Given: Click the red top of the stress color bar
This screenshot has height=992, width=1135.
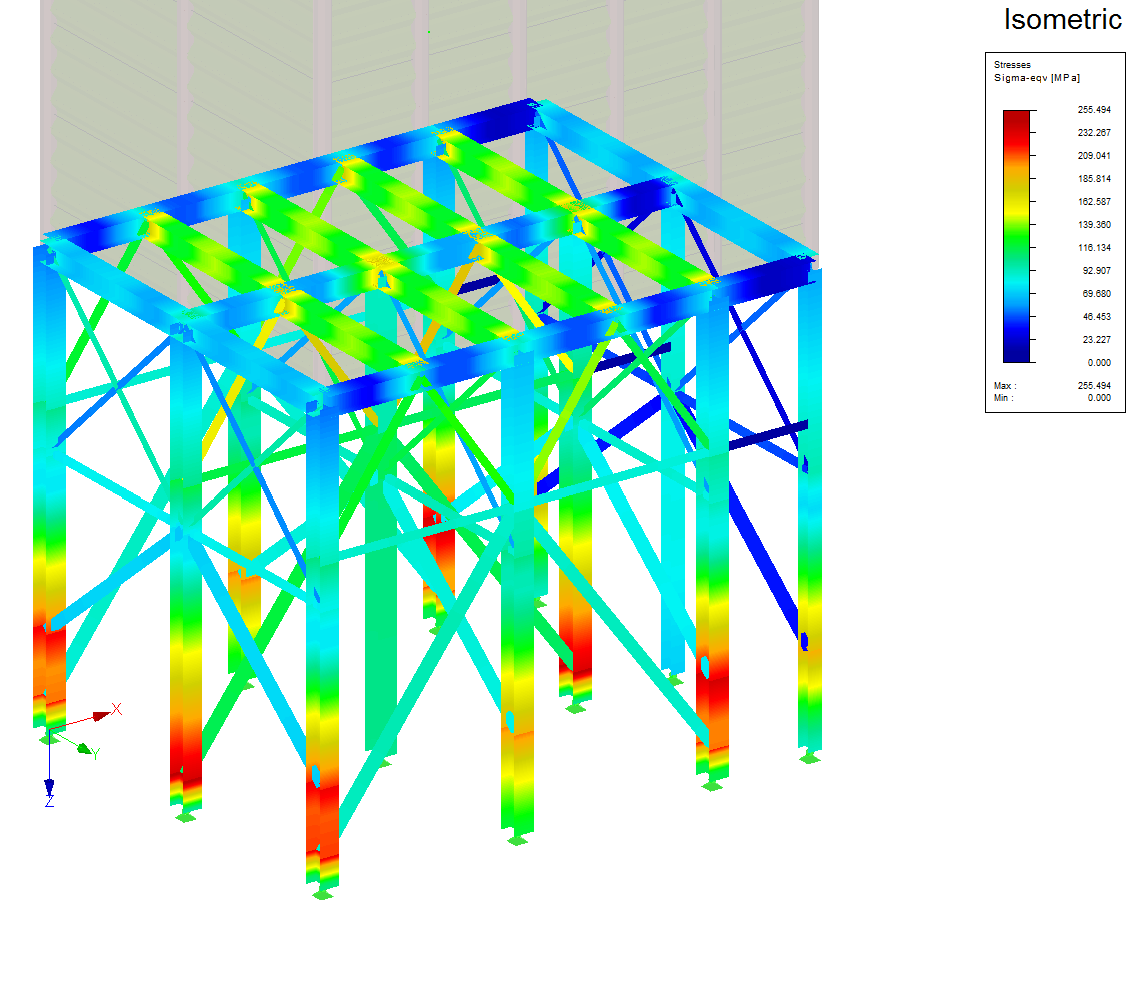Looking at the screenshot, I should click(x=1016, y=123).
